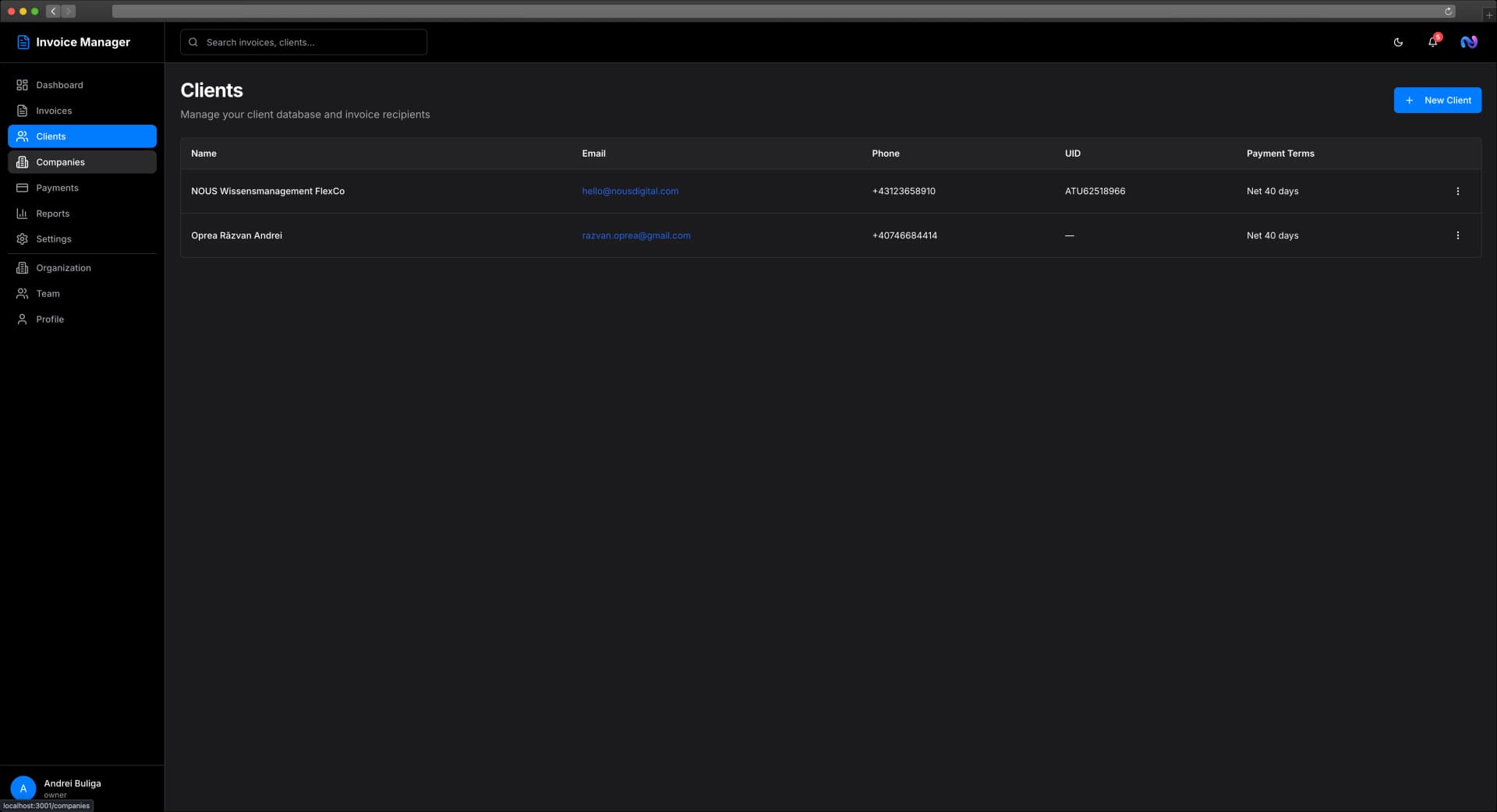Image resolution: width=1497 pixels, height=812 pixels.
Task: Go to Payments menu item
Action: [82, 188]
